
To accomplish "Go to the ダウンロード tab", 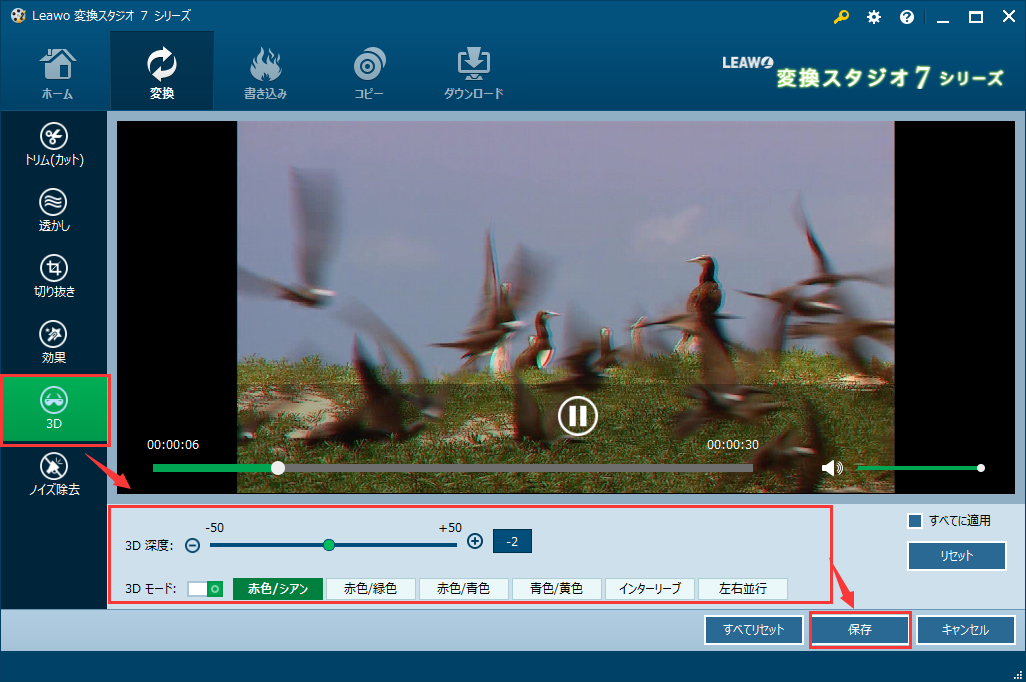I will coord(473,72).
